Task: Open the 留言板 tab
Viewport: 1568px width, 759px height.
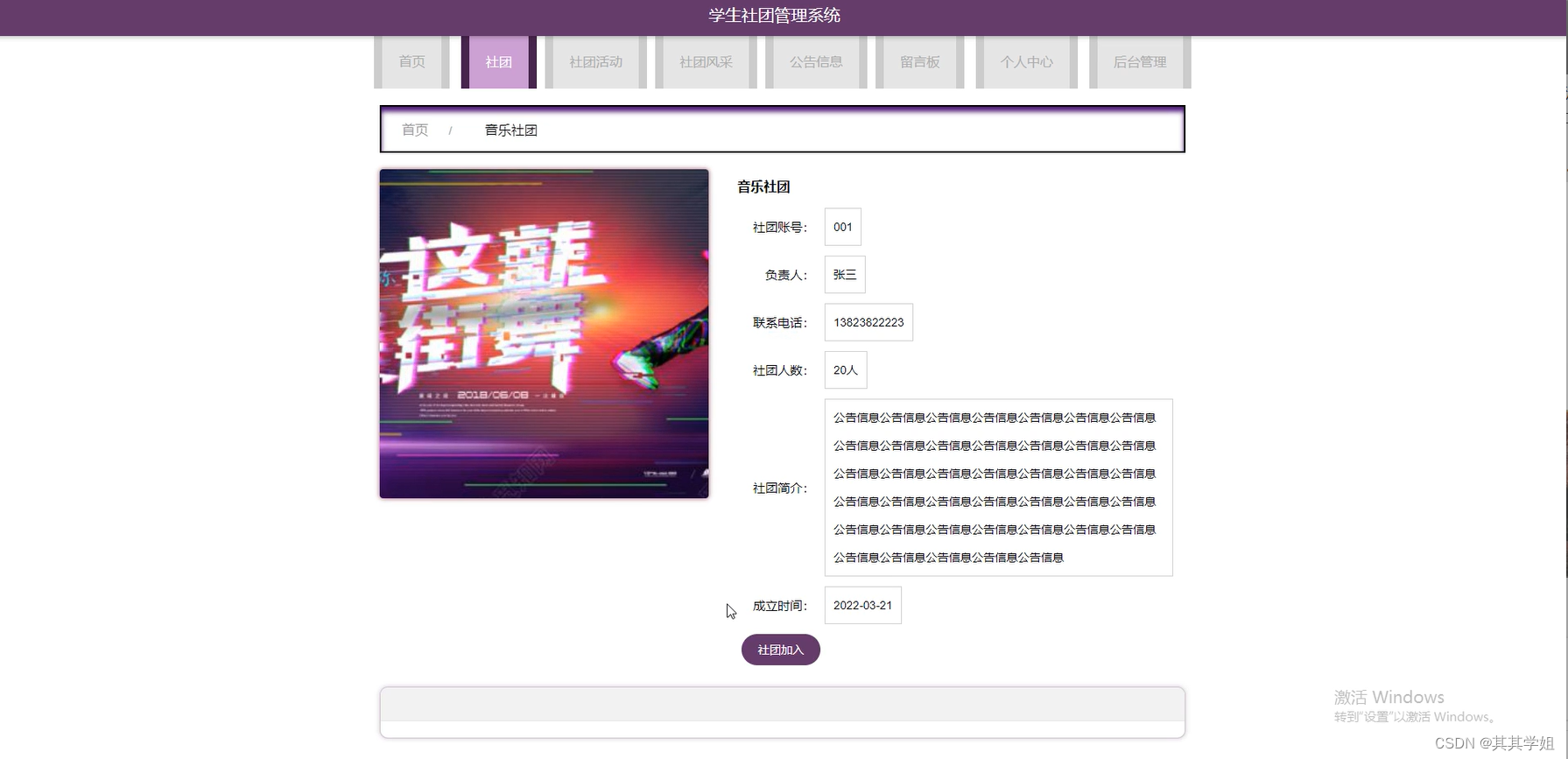Action: tap(920, 62)
